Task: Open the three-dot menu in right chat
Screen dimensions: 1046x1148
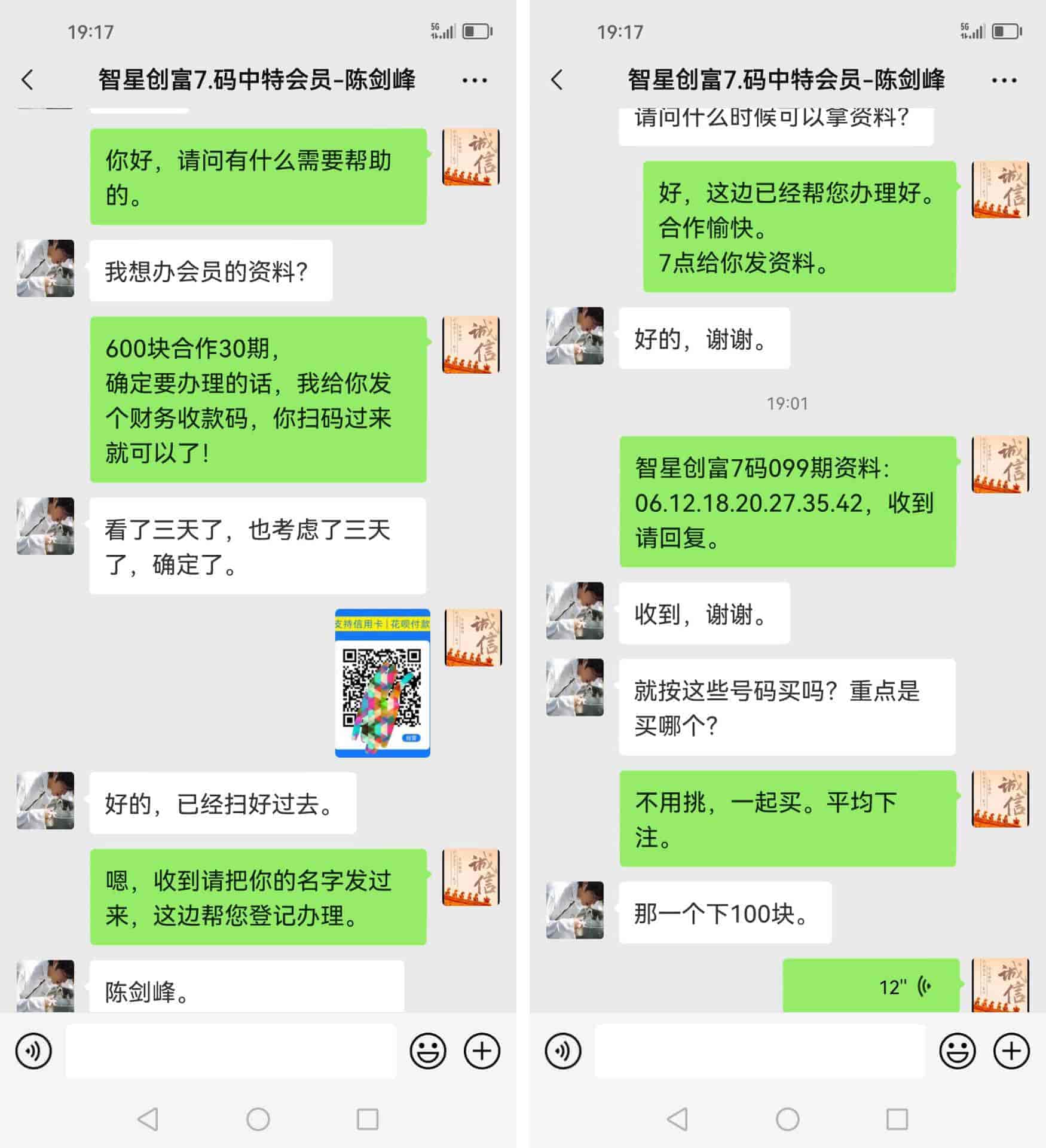Action: 1004,80
